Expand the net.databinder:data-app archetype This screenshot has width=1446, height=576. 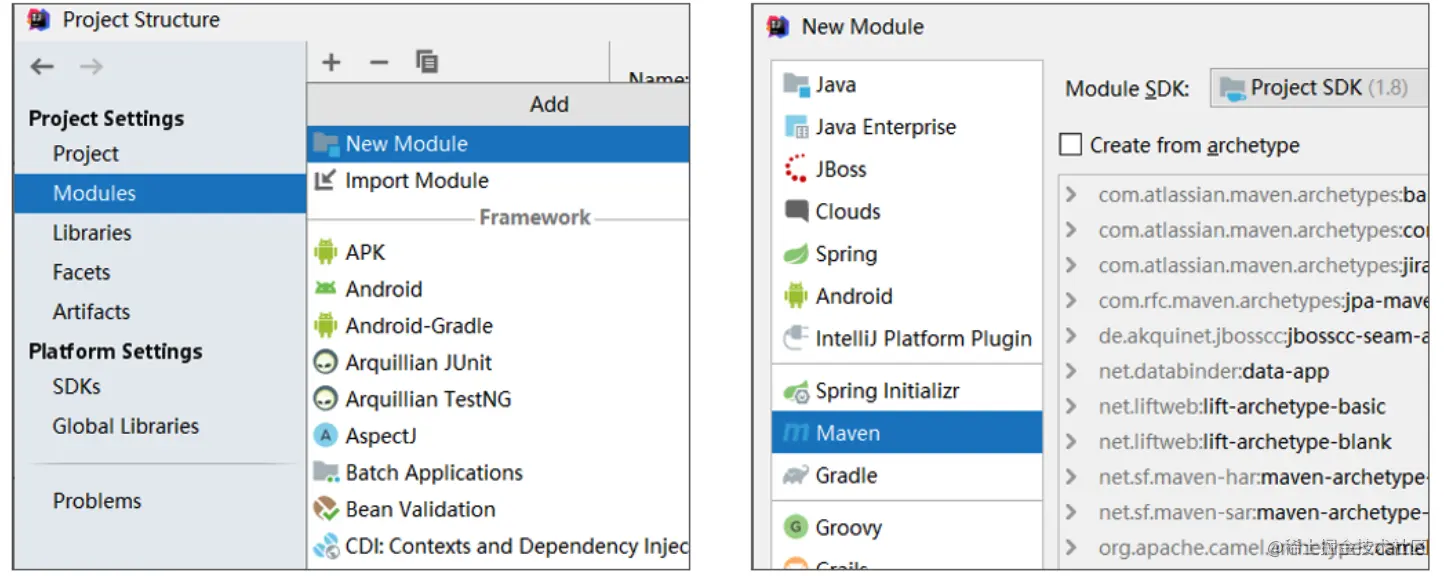1071,372
